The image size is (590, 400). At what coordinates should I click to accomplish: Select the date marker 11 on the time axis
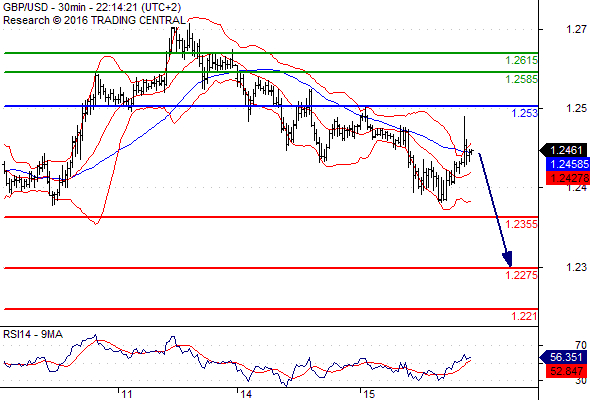(127, 394)
